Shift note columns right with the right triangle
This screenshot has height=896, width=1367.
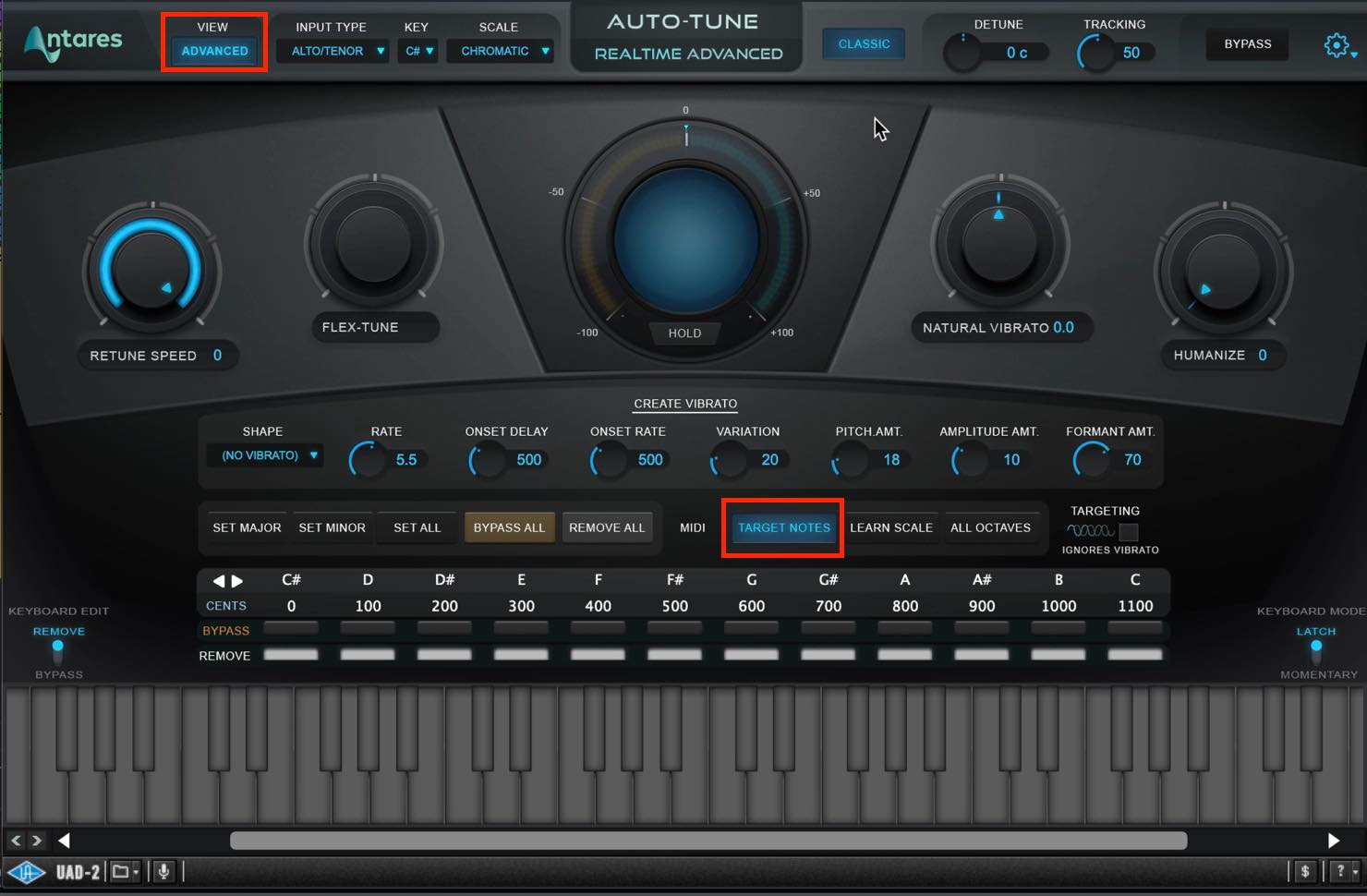(237, 581)
